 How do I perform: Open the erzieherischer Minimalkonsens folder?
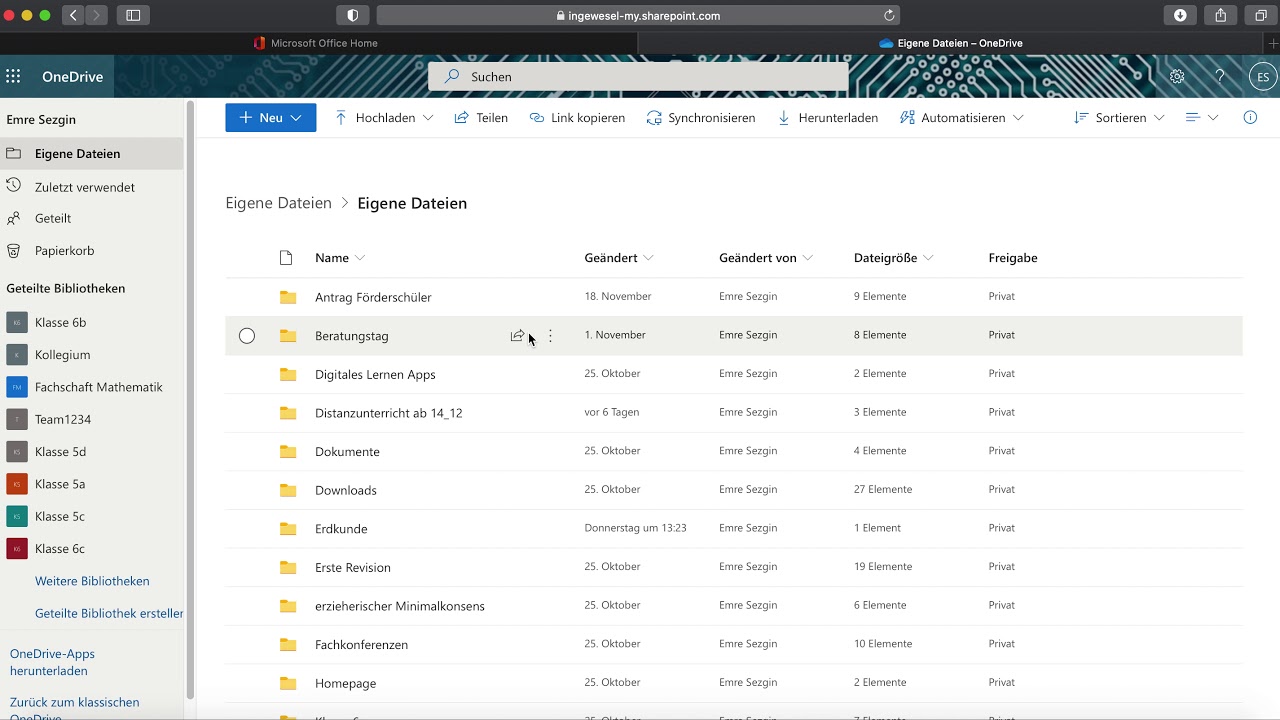click(x=399, y=606)
